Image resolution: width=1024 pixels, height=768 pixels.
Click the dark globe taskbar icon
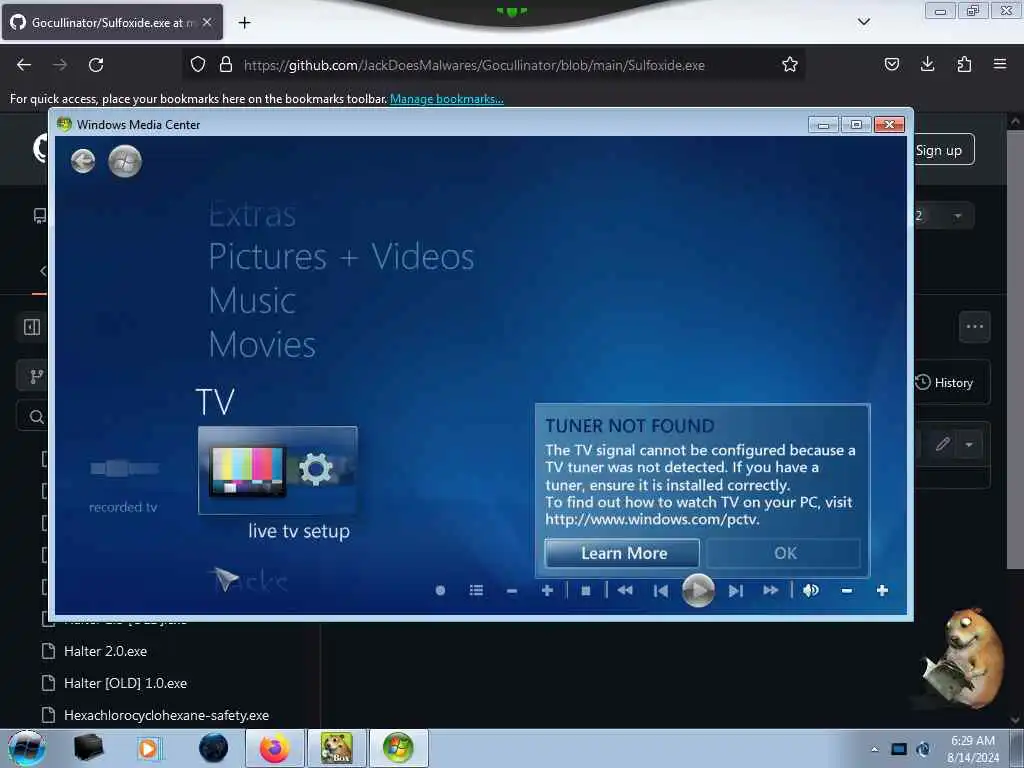pos(214,748)
